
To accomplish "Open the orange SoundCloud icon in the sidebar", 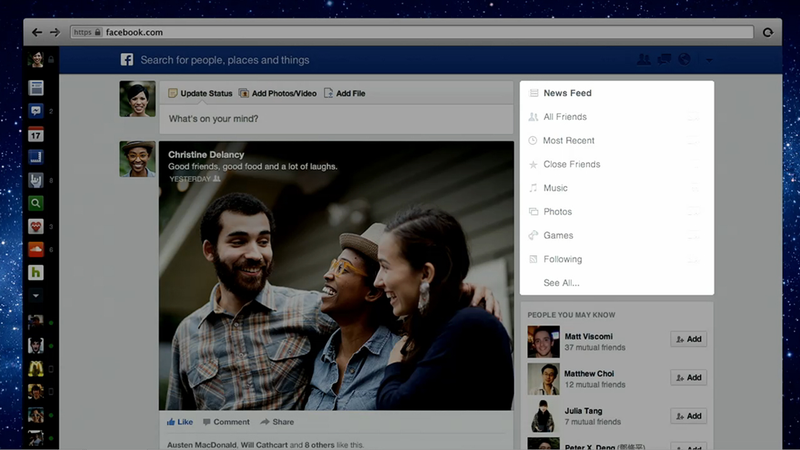I will pyautogui.click(x=36, y=249).
